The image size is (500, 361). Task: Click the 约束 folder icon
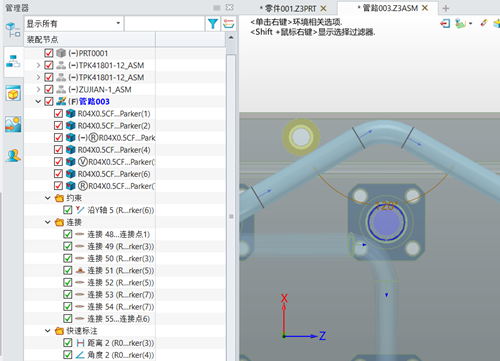coord(59,198)
